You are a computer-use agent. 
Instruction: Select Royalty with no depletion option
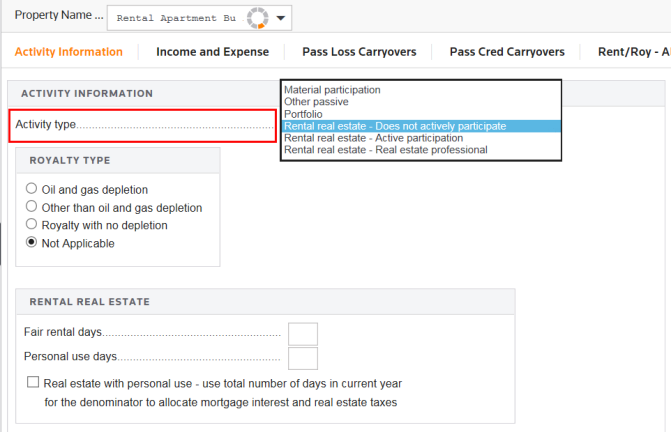click(33, 225)
